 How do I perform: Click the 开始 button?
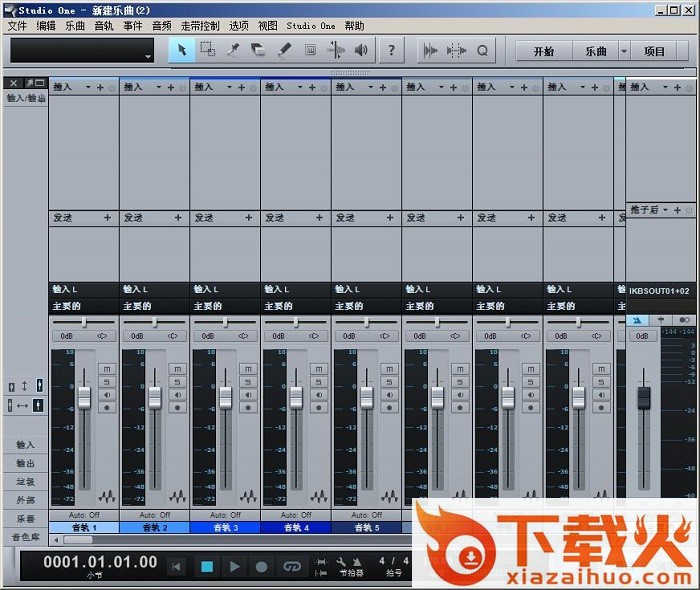pos(544,51)
